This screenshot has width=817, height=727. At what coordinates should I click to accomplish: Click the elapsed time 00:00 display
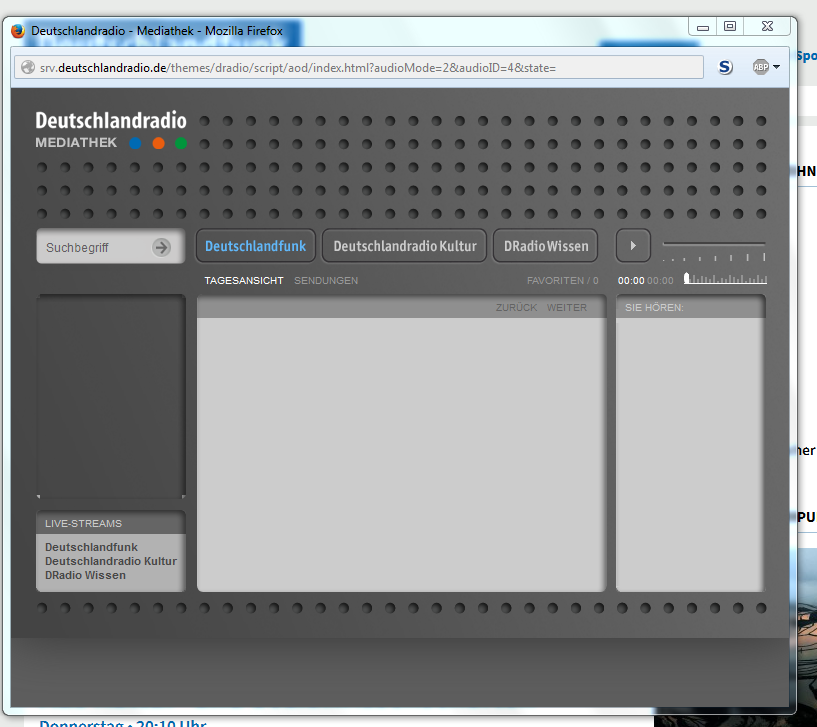(x=631, y=280)
